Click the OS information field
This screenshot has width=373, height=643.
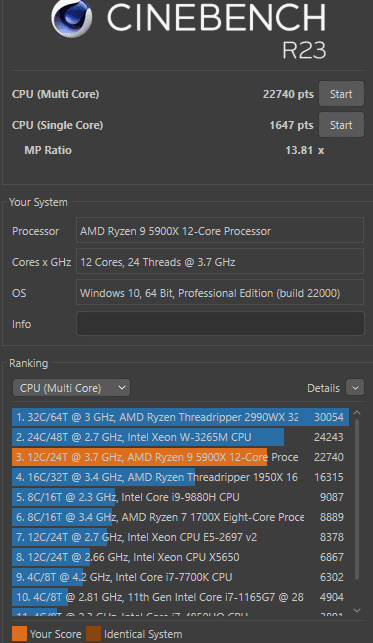tap(220, 292)
